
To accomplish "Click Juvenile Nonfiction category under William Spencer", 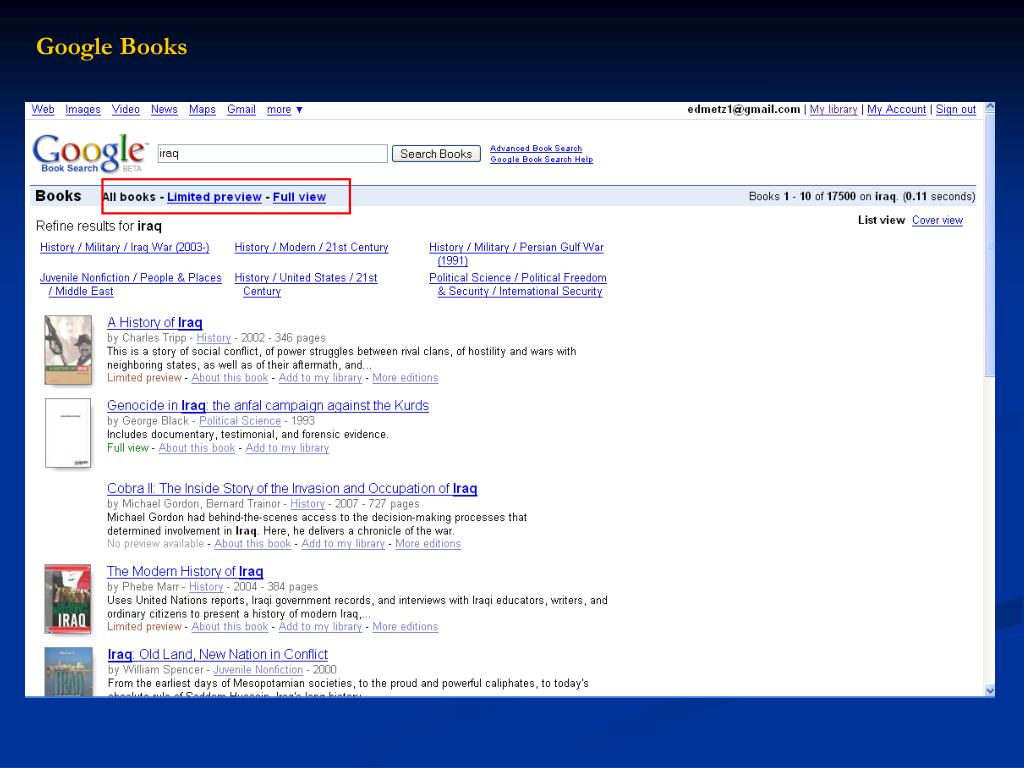I will (258, 670).
